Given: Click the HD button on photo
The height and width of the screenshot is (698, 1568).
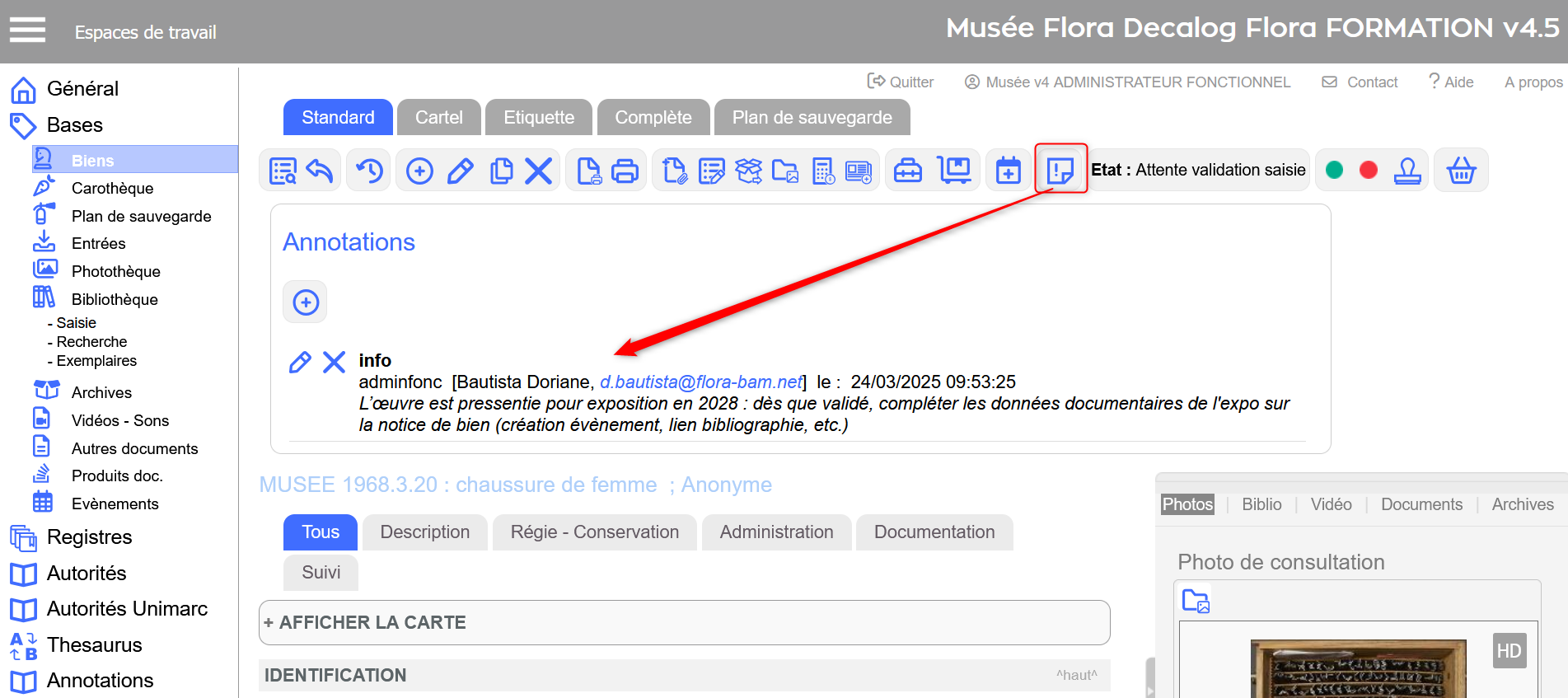Looking at the screenshot, I should (x=1508, y=651).
